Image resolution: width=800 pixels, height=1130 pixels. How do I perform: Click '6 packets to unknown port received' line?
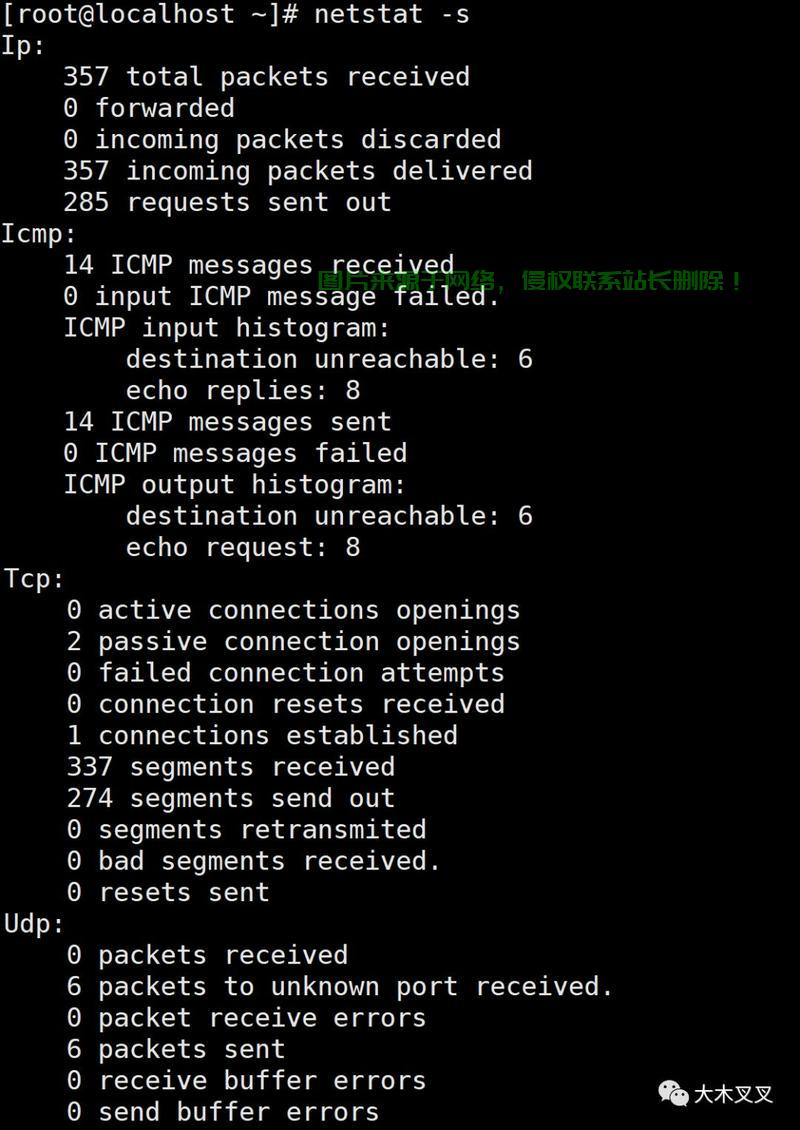tap(339, 986)
